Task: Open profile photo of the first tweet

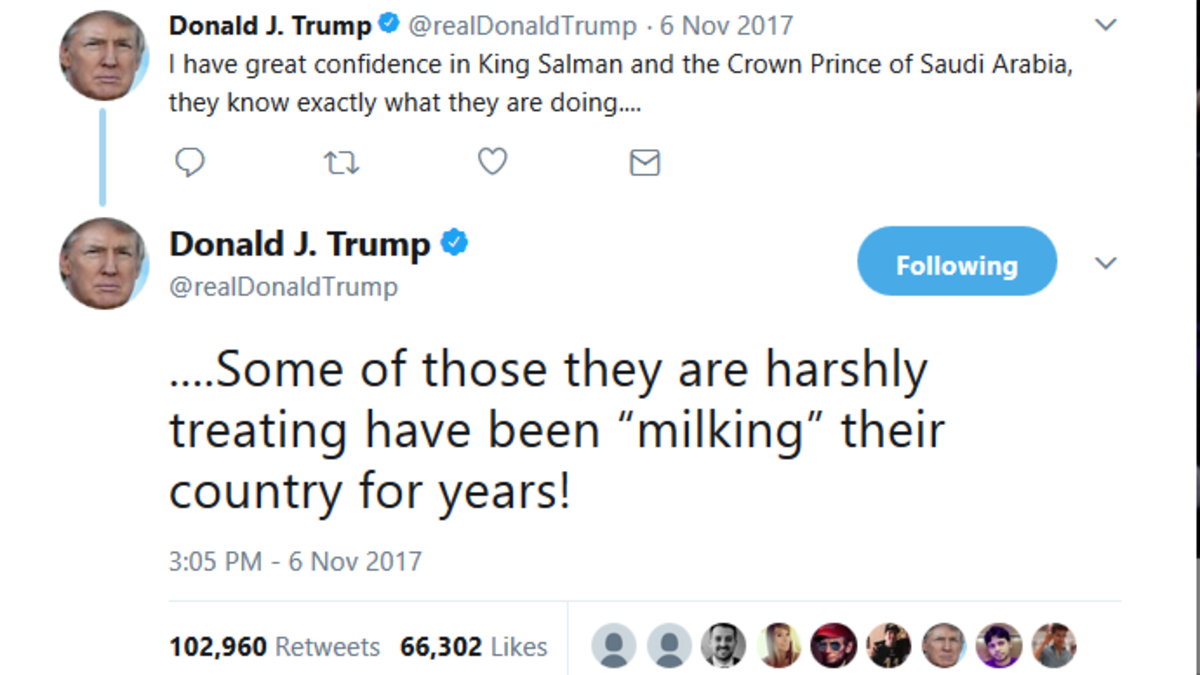Action: tap(104, 55)
